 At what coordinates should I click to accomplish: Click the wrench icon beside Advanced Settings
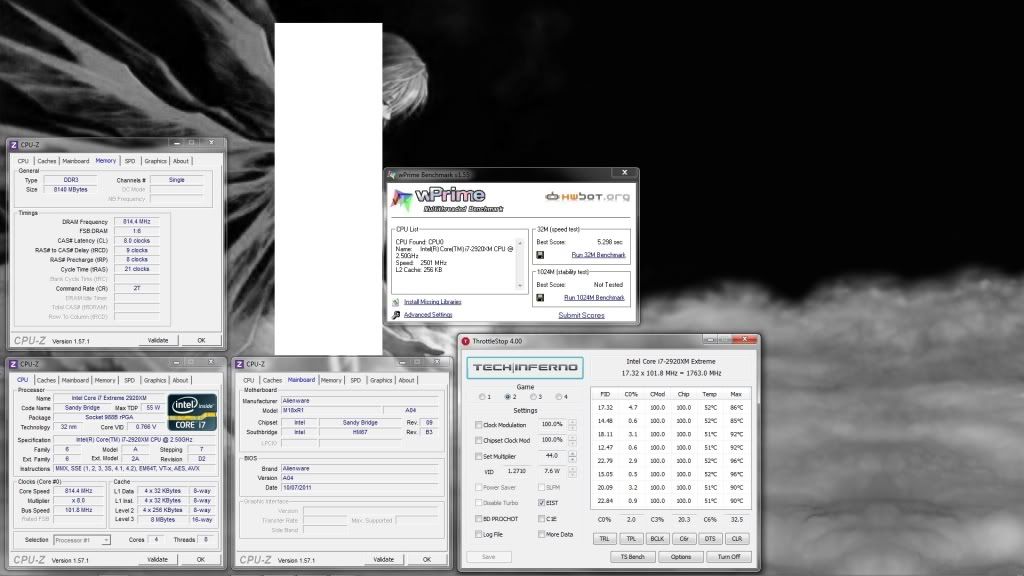pyautogui.click(x=396, y=315)
